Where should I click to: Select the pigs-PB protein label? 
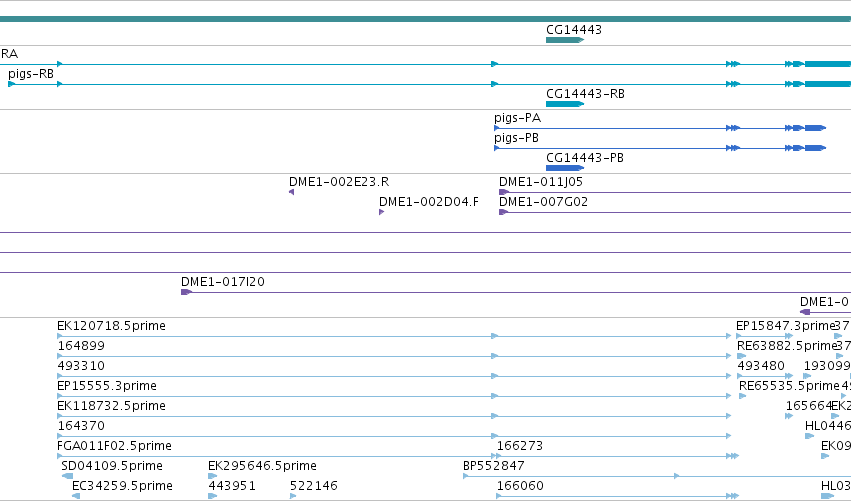516,138
